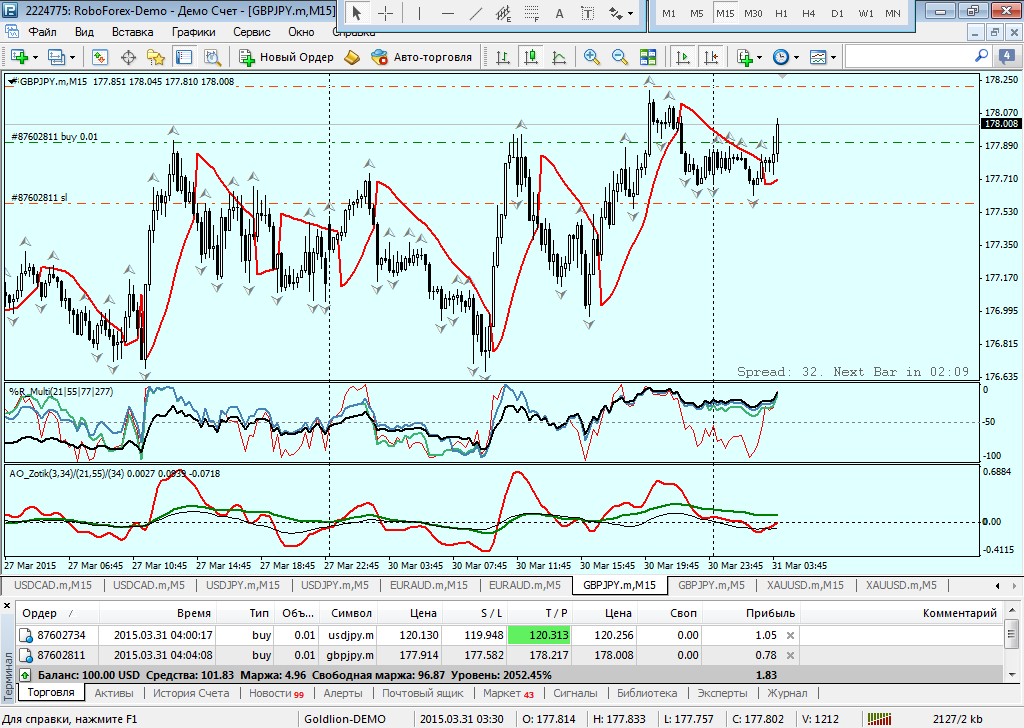
Task: Switch to USDCAD.m,M15 chart tab
Action: 53,585
